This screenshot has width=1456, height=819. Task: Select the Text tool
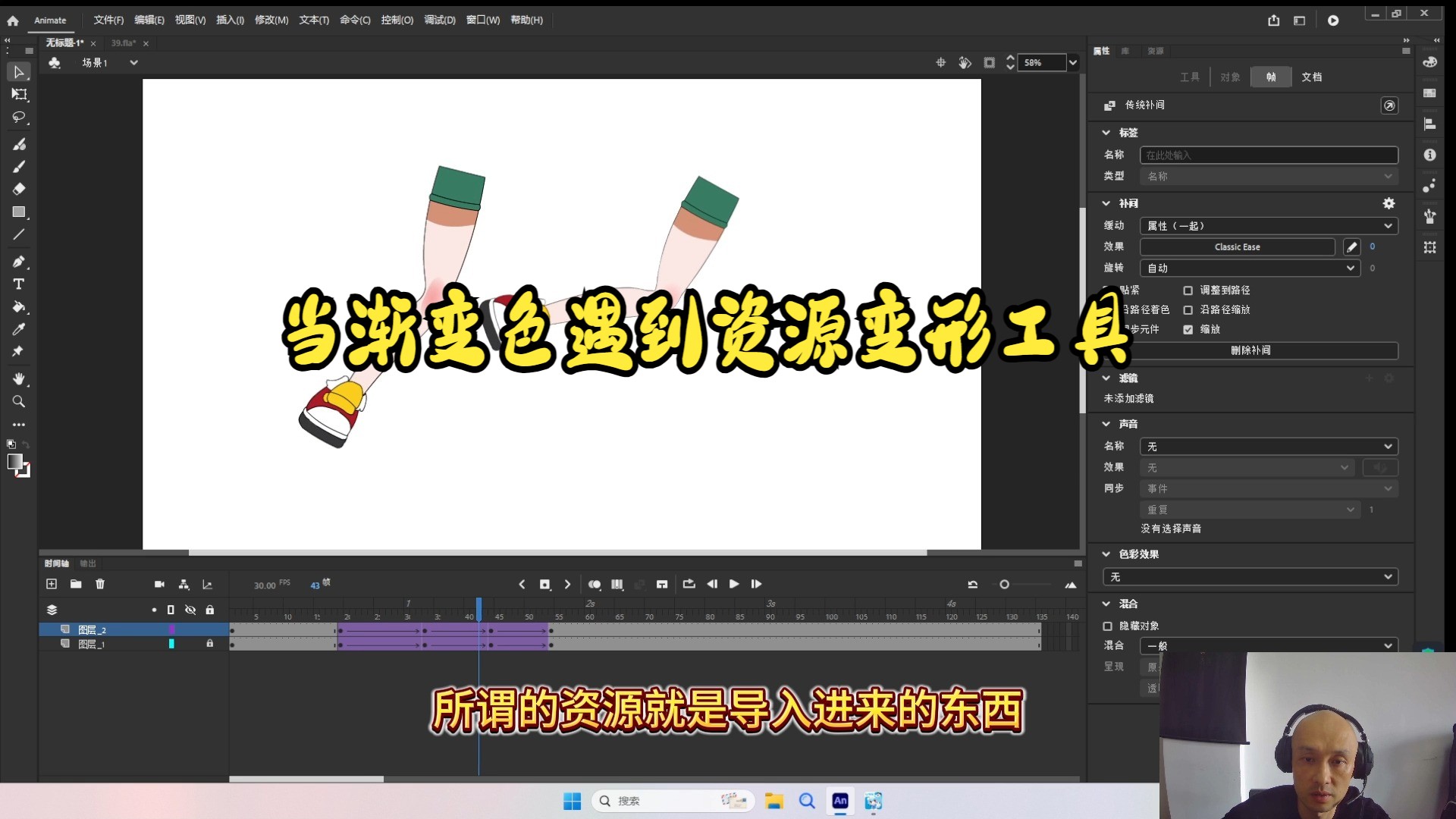point(19,284)
